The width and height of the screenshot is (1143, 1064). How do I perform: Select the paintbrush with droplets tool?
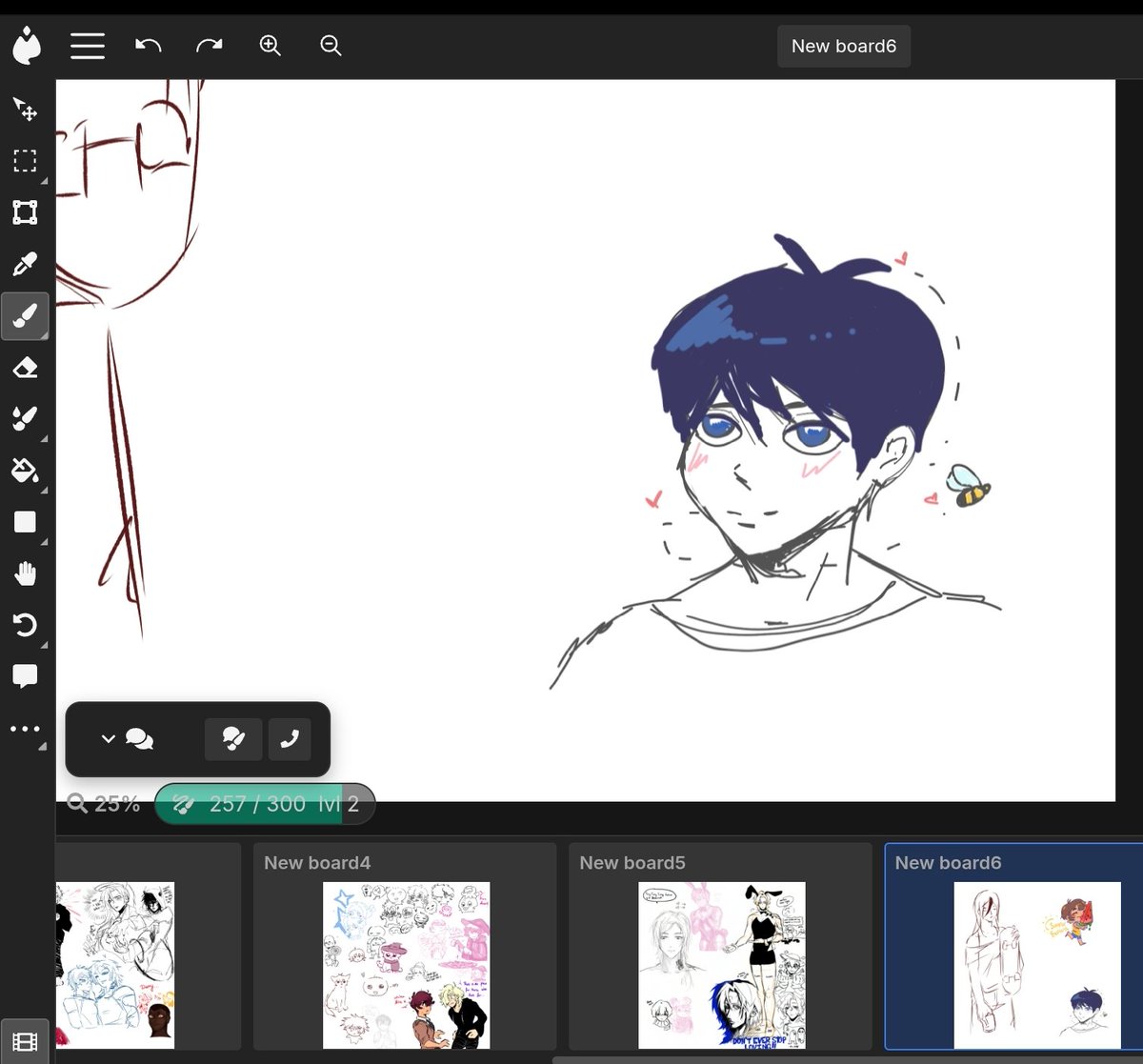tap(26, 418)
